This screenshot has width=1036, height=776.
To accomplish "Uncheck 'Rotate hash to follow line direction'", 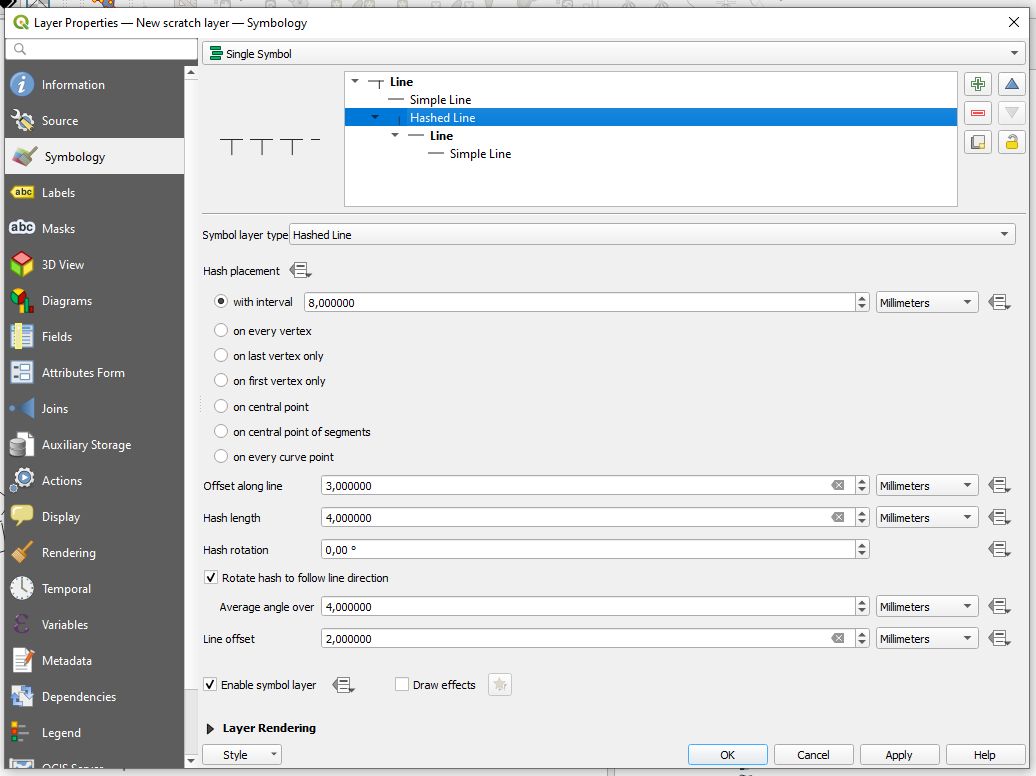I will pyautogui.click(x=211, y=578).
